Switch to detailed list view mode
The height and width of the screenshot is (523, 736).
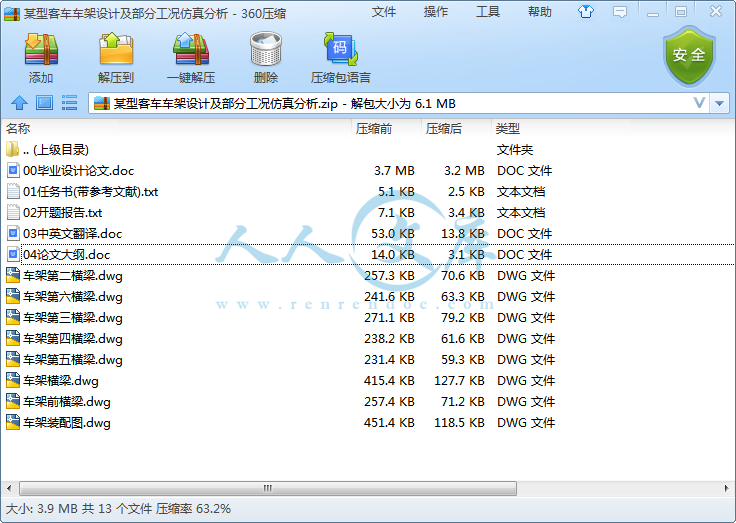pyautogui.click(x=69, y=103)
